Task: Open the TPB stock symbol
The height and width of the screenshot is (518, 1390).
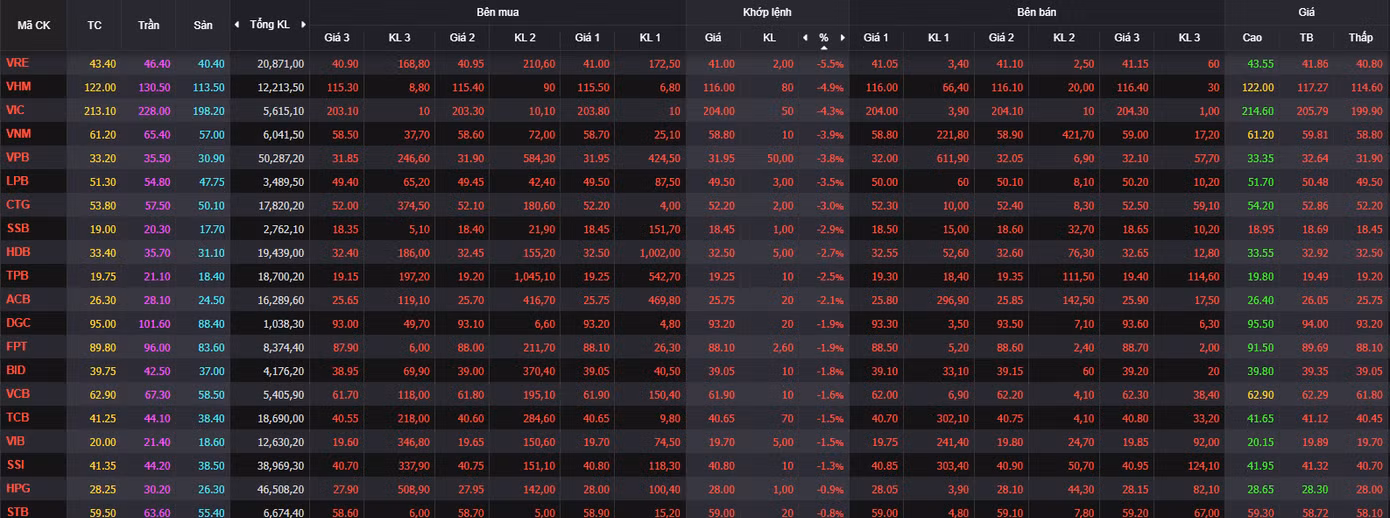Action: click(x=17, y=275)
